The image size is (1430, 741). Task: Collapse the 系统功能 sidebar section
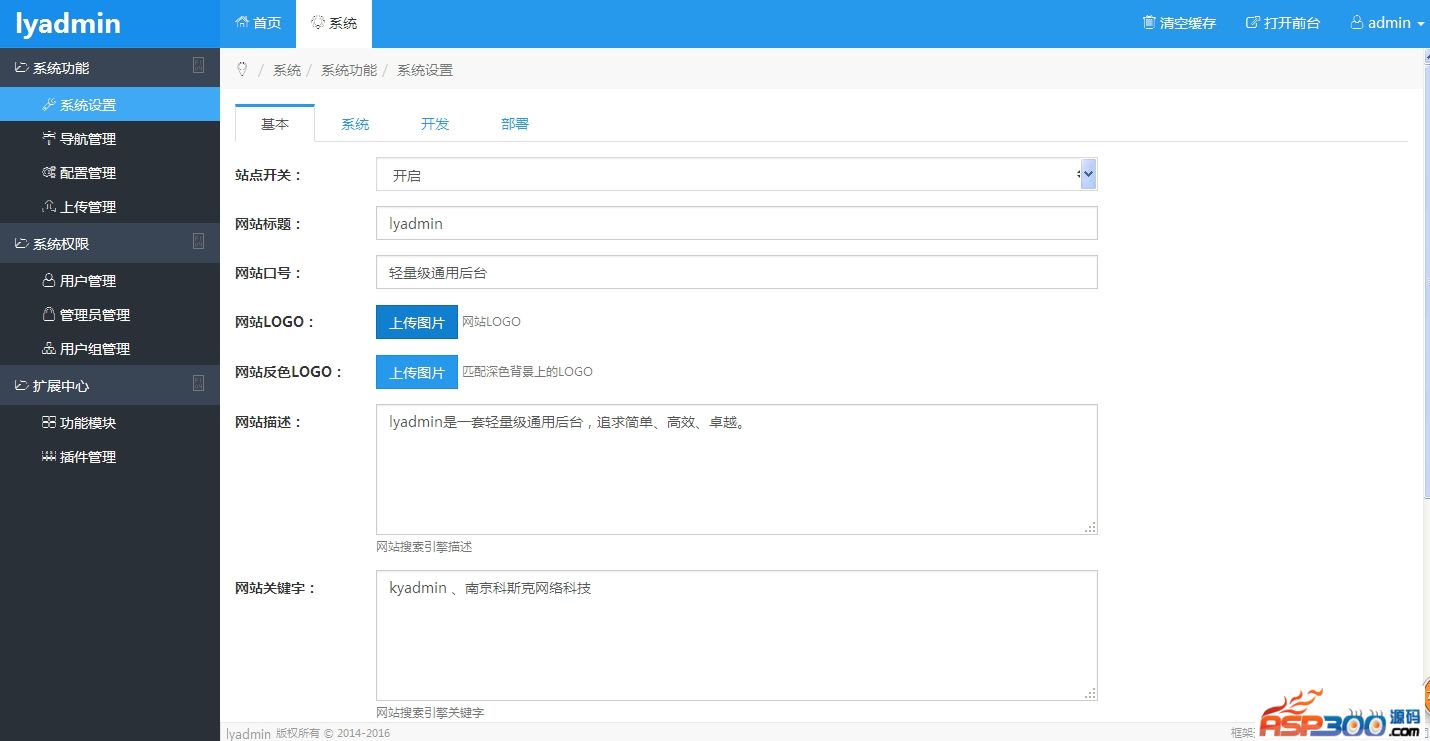(198, 66)
